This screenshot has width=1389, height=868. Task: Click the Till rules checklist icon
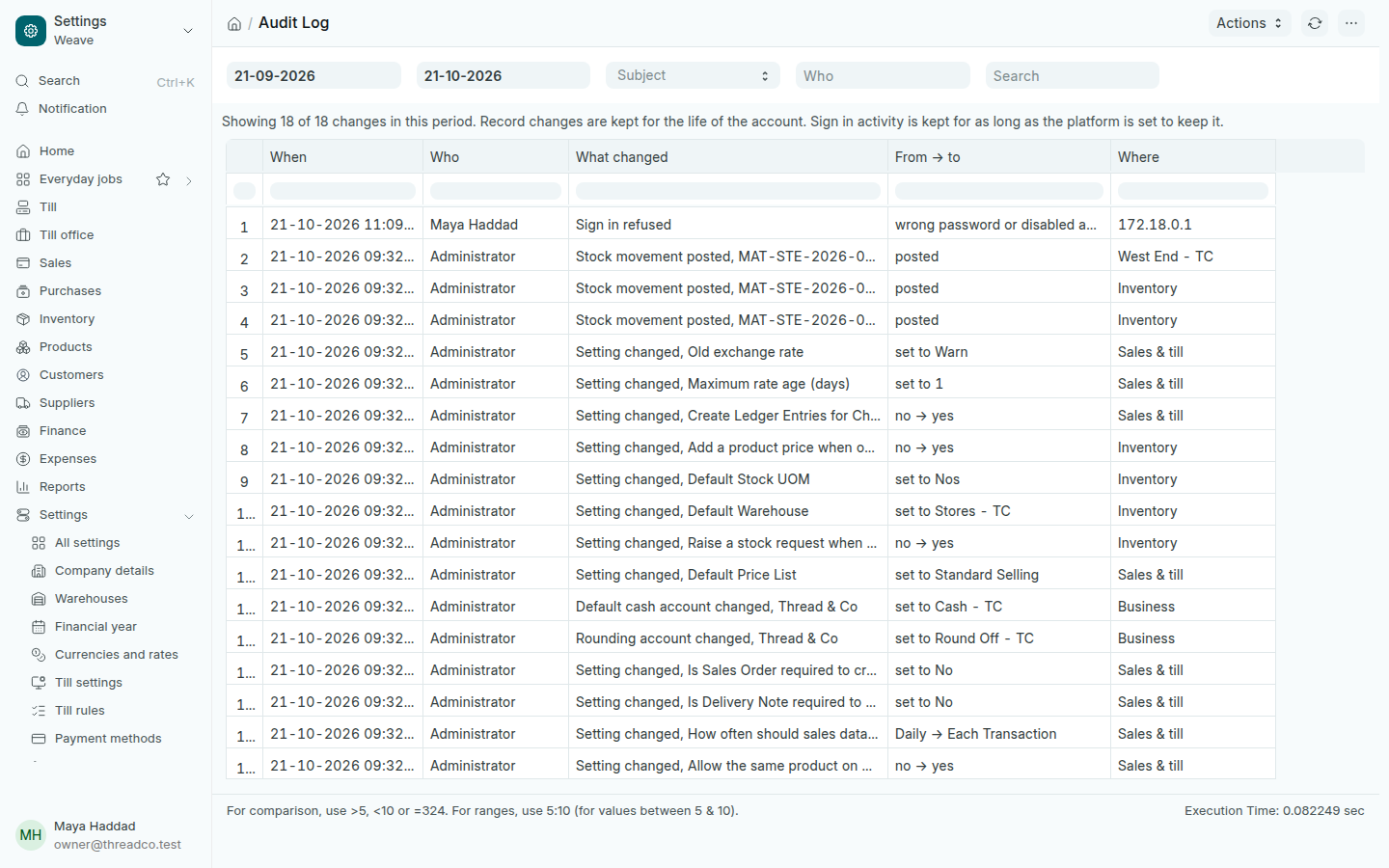[x=39, y=711]
